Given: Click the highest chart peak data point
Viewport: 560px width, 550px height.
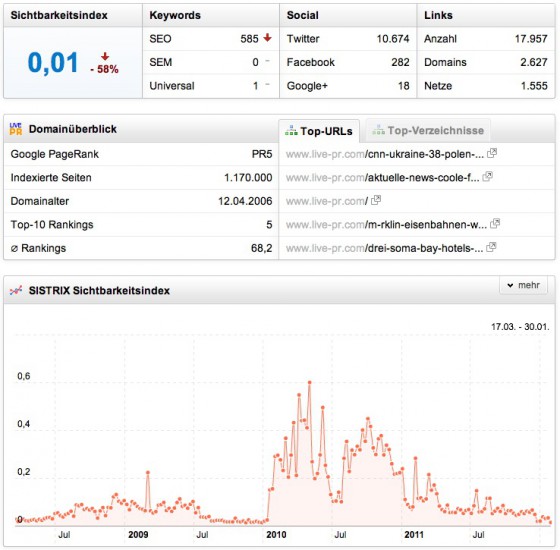Looking at the screenshot, I should point(309,382).
